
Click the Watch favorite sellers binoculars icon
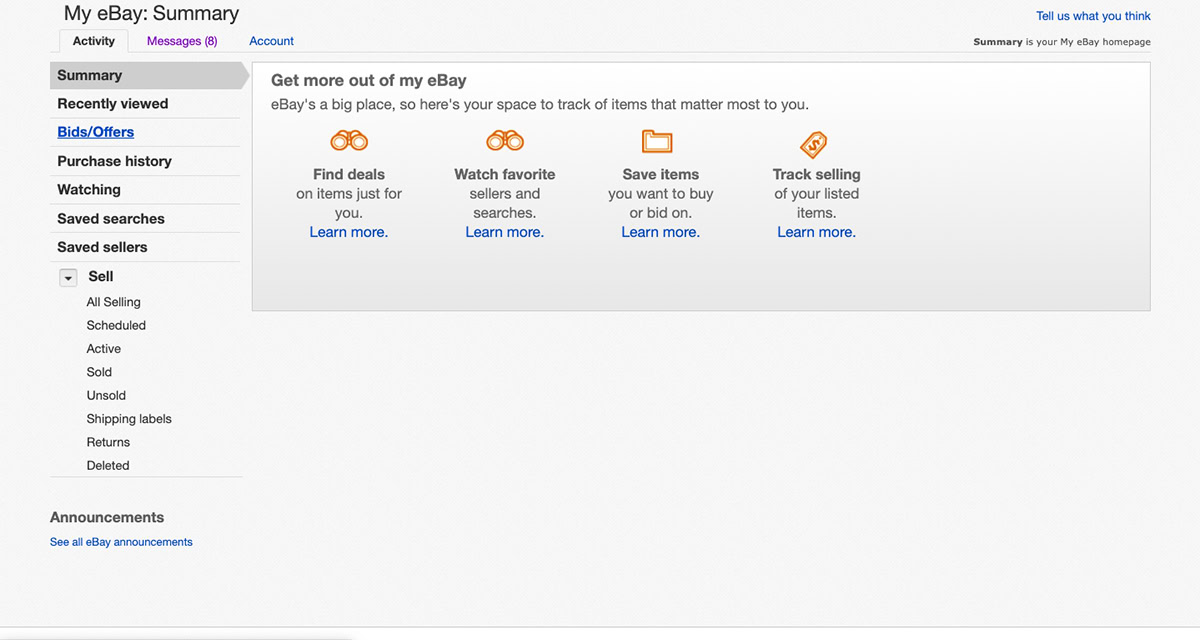click(505, 141)
